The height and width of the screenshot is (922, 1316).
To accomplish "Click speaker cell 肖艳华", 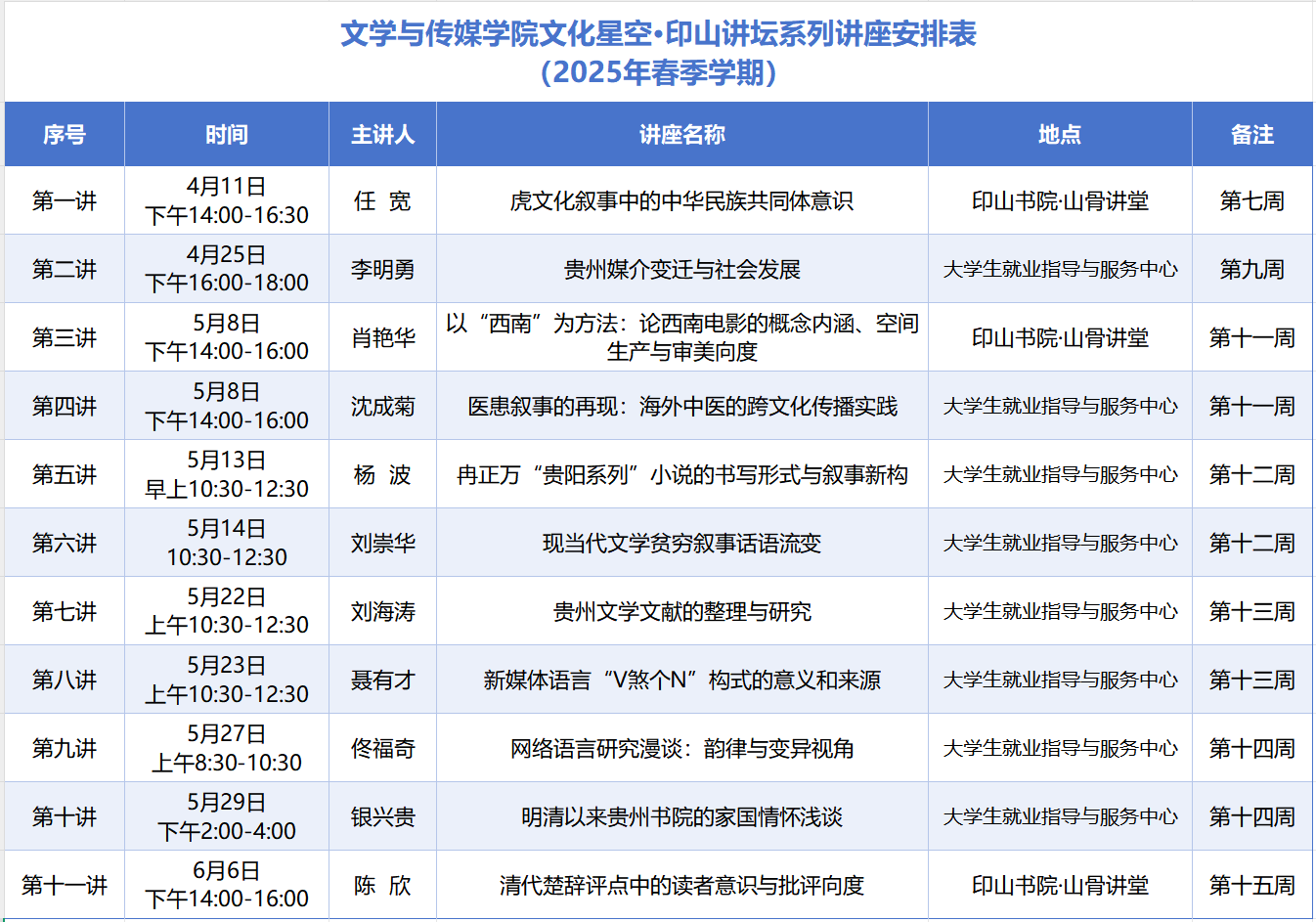I will point(382,338).
